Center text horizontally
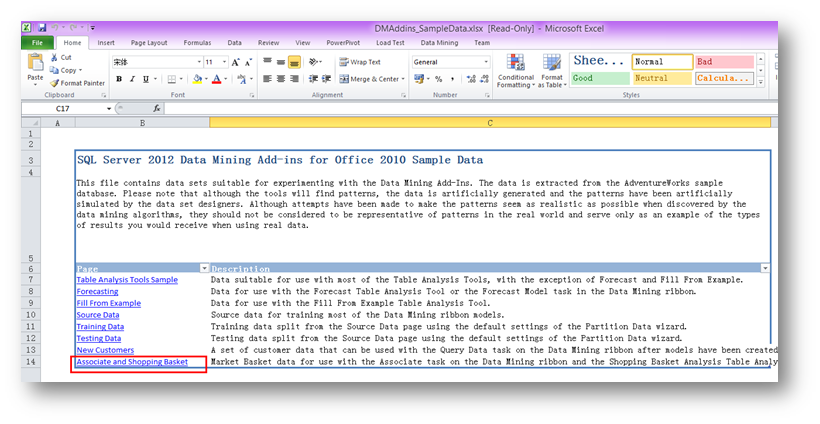Viewport: 820px width, 424px height. coord(281,79)
